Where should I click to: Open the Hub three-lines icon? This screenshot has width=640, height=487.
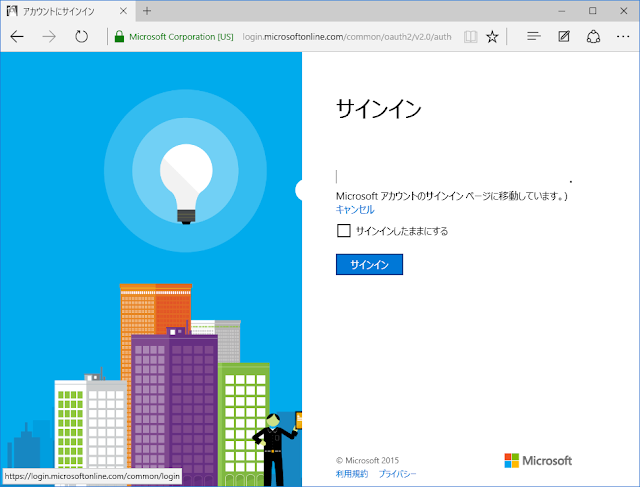pos(533,36)
